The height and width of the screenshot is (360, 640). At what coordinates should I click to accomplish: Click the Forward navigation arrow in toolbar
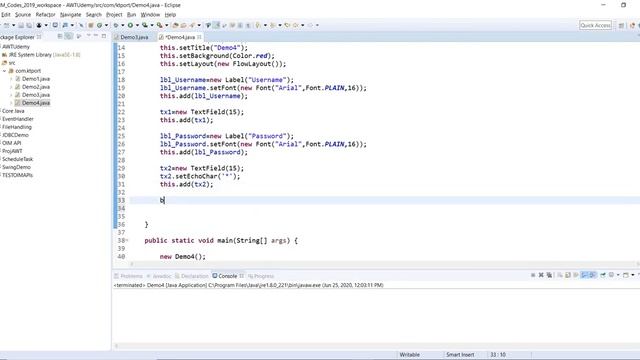click(310, 25)
